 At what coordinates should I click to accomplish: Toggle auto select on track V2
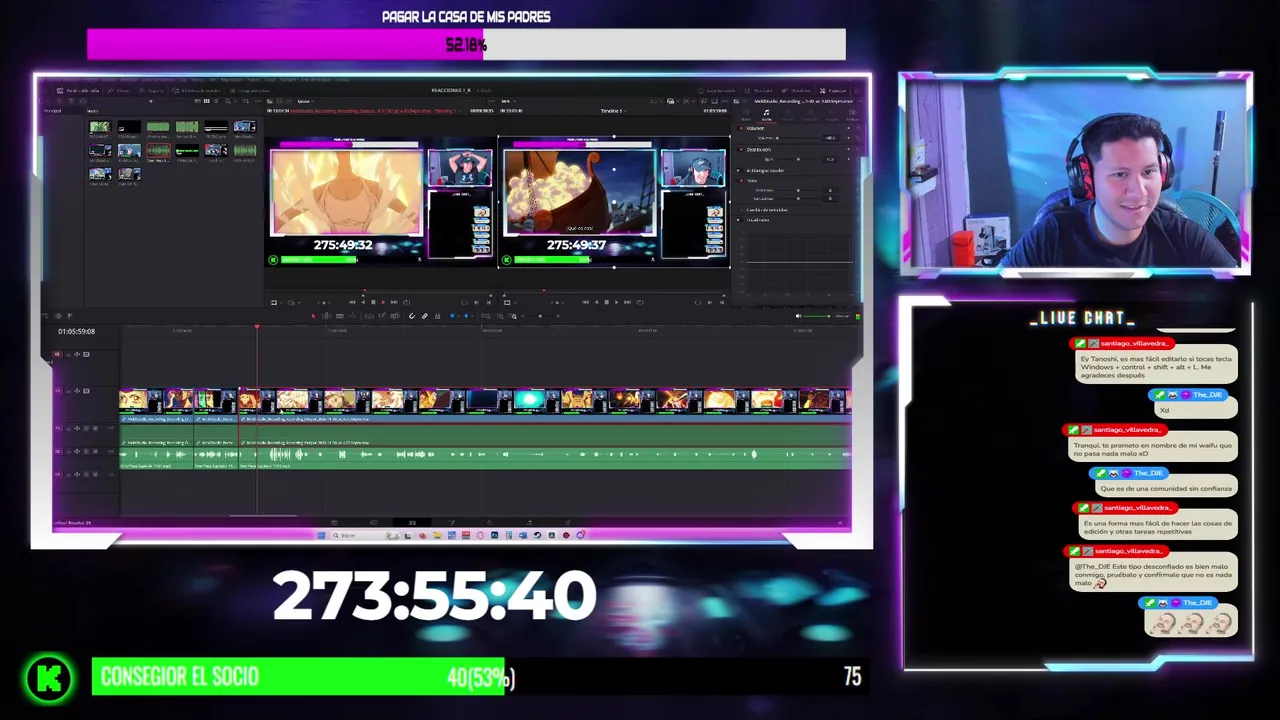[x=77, y=354]
